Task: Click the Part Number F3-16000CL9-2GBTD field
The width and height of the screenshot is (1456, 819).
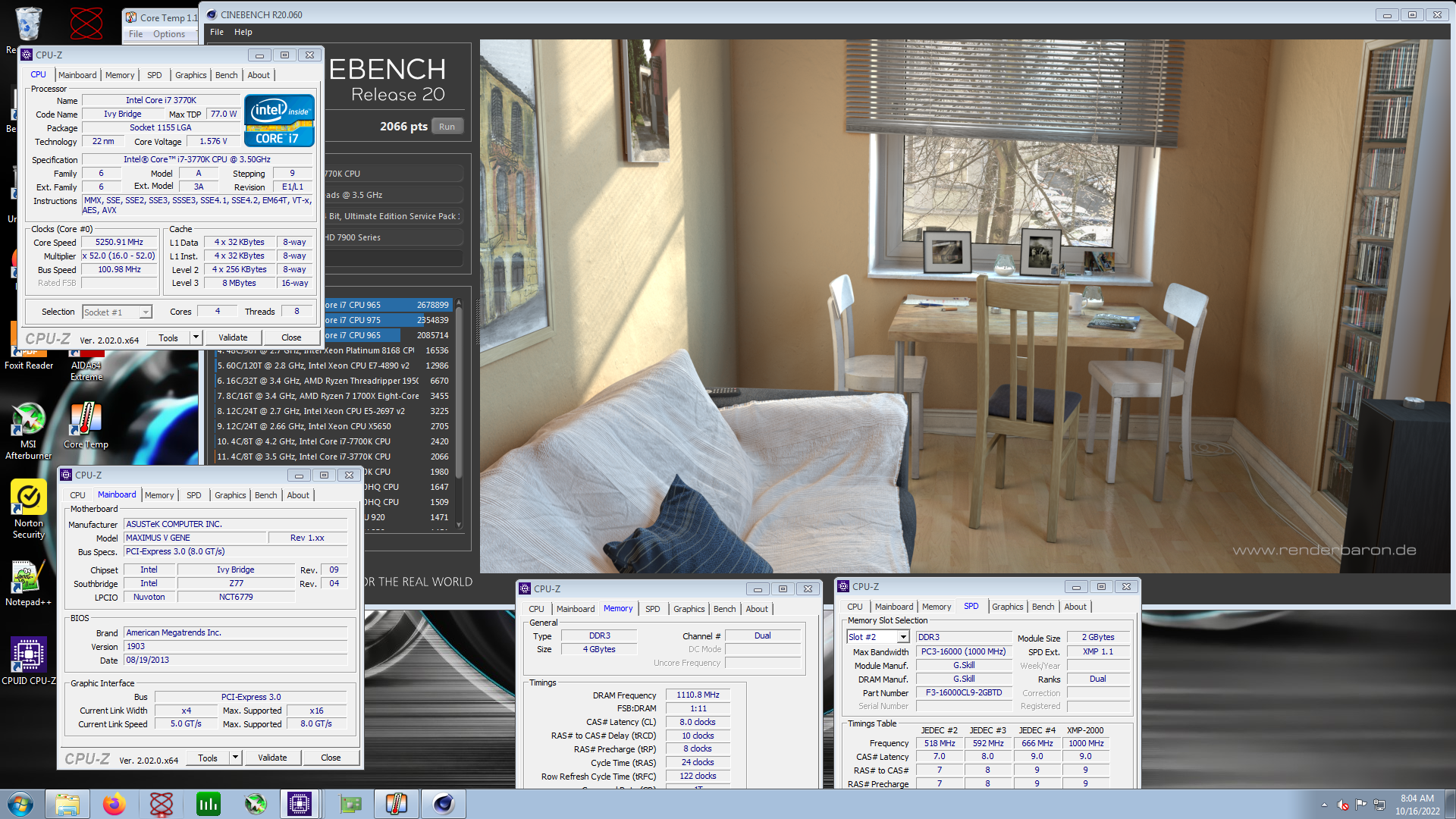Action: (963, 693)
